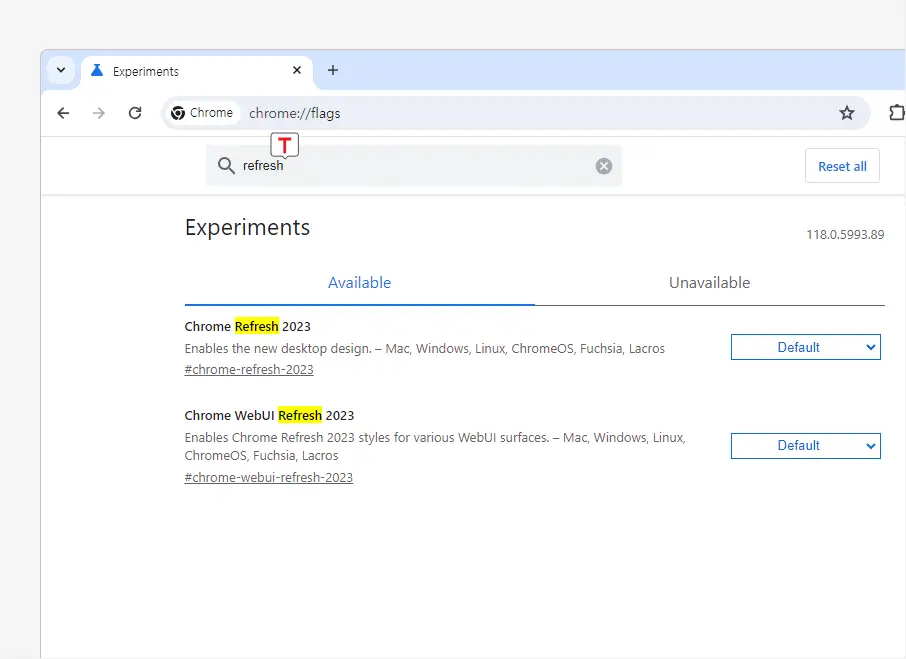Switch to the Unavailable tab
The height and width of the screenshot is (659, 906).
click(710, 282)
